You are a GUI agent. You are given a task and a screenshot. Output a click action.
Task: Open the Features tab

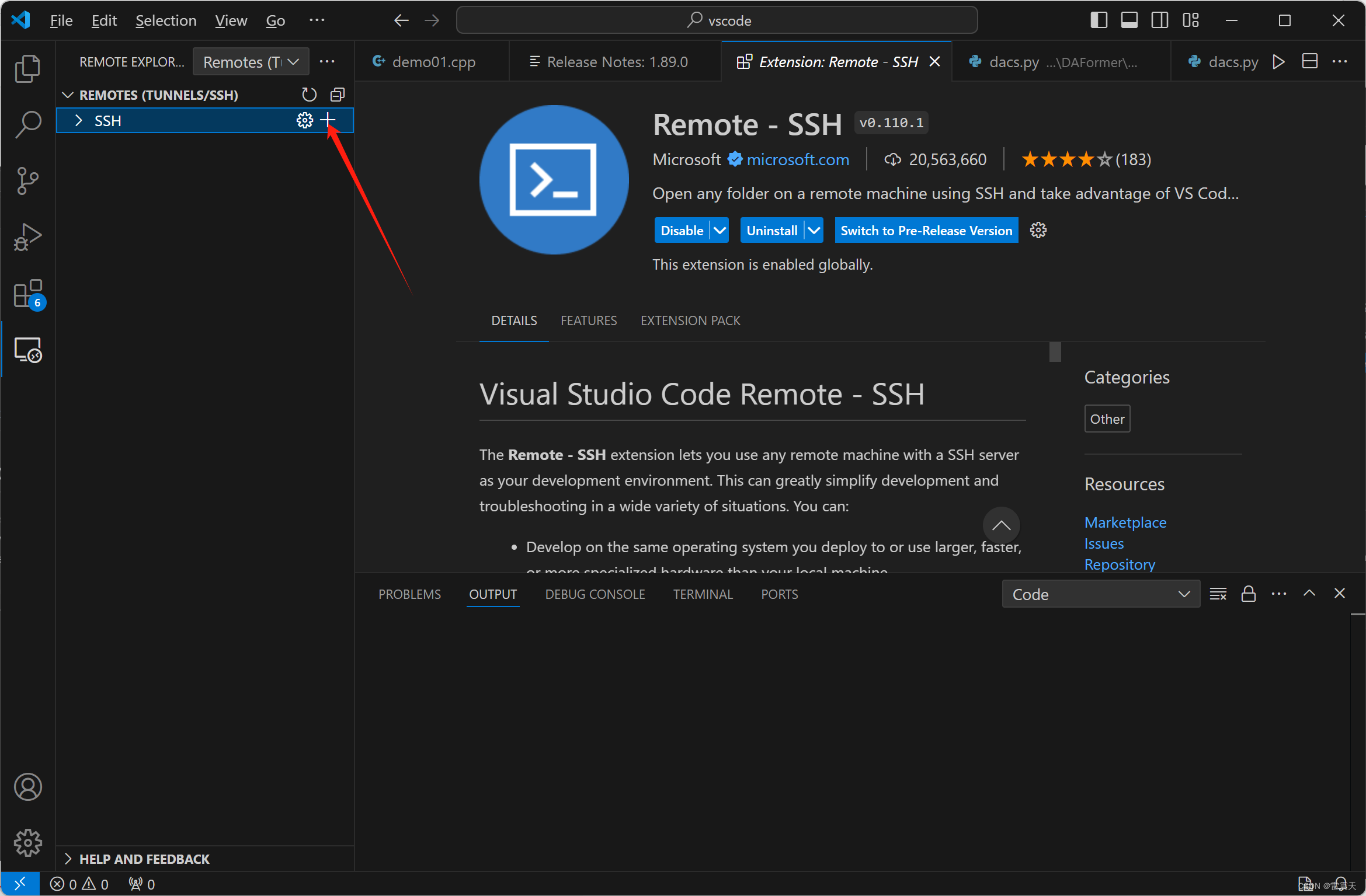589,320
